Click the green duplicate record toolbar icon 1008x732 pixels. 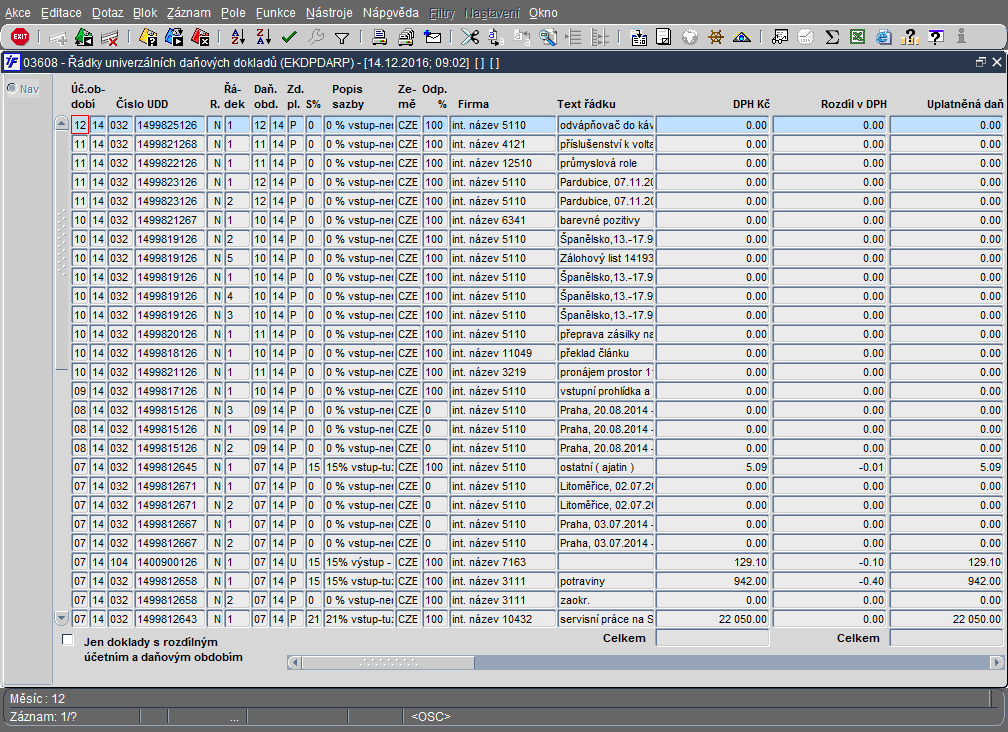(x=84, y=37)
